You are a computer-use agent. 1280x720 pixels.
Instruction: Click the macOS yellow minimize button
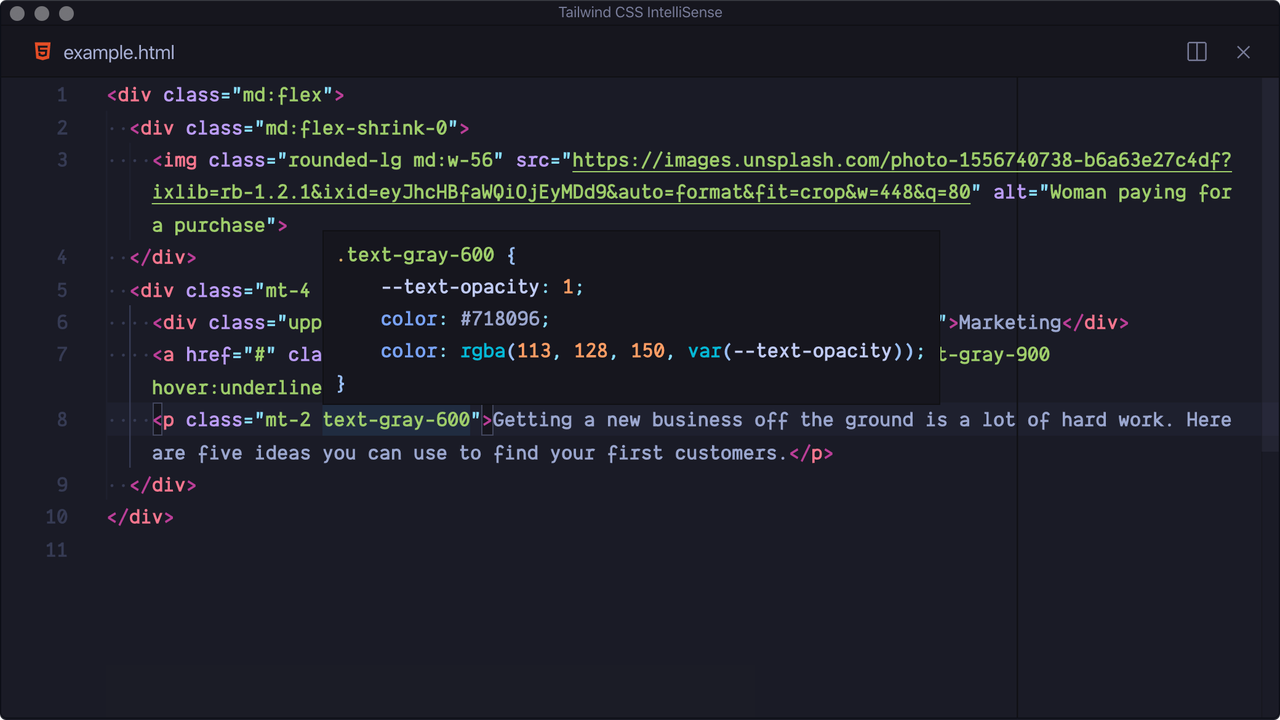(x=41, y=13)
